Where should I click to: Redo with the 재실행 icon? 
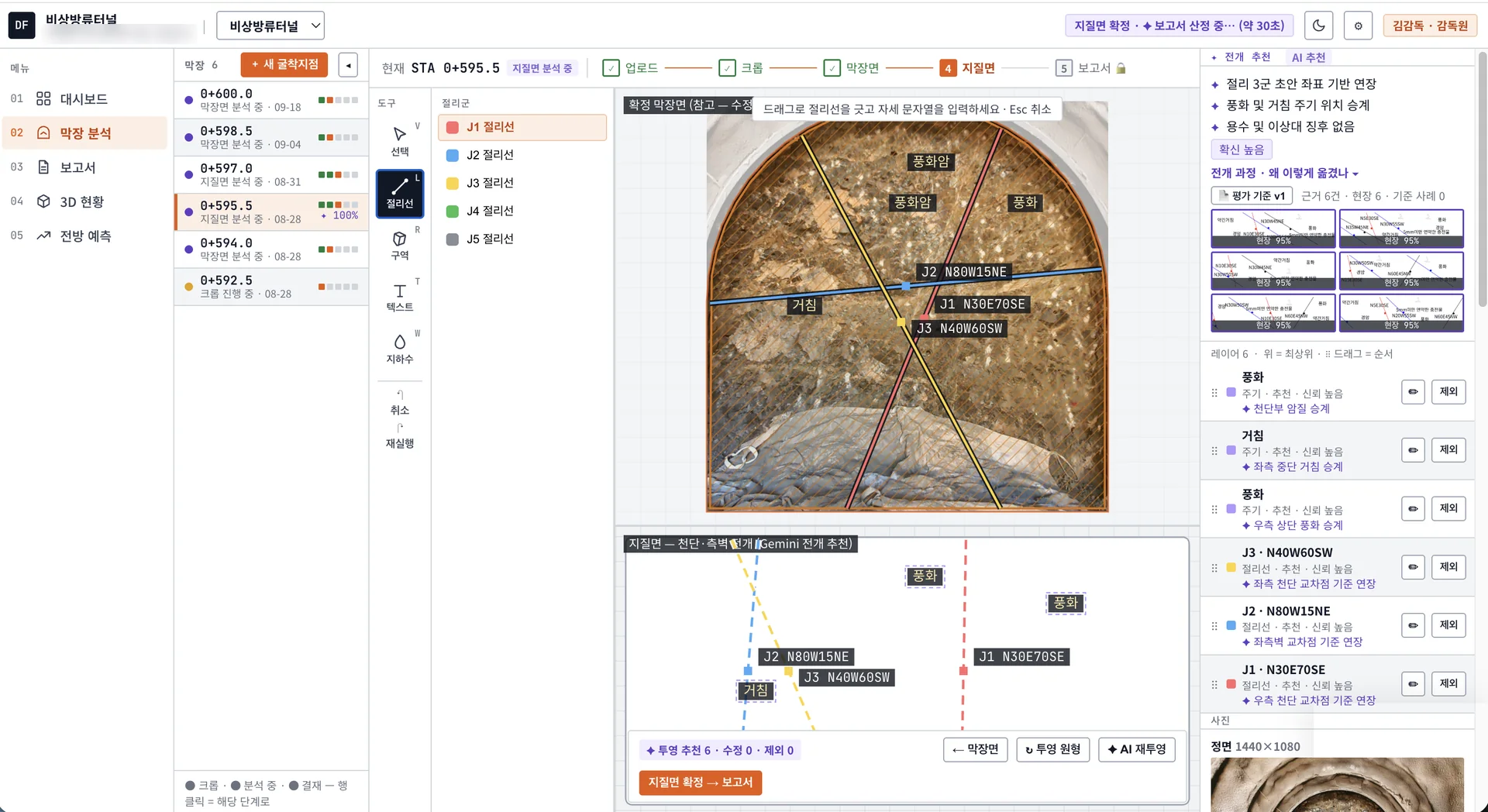click(x=400, y=435)
